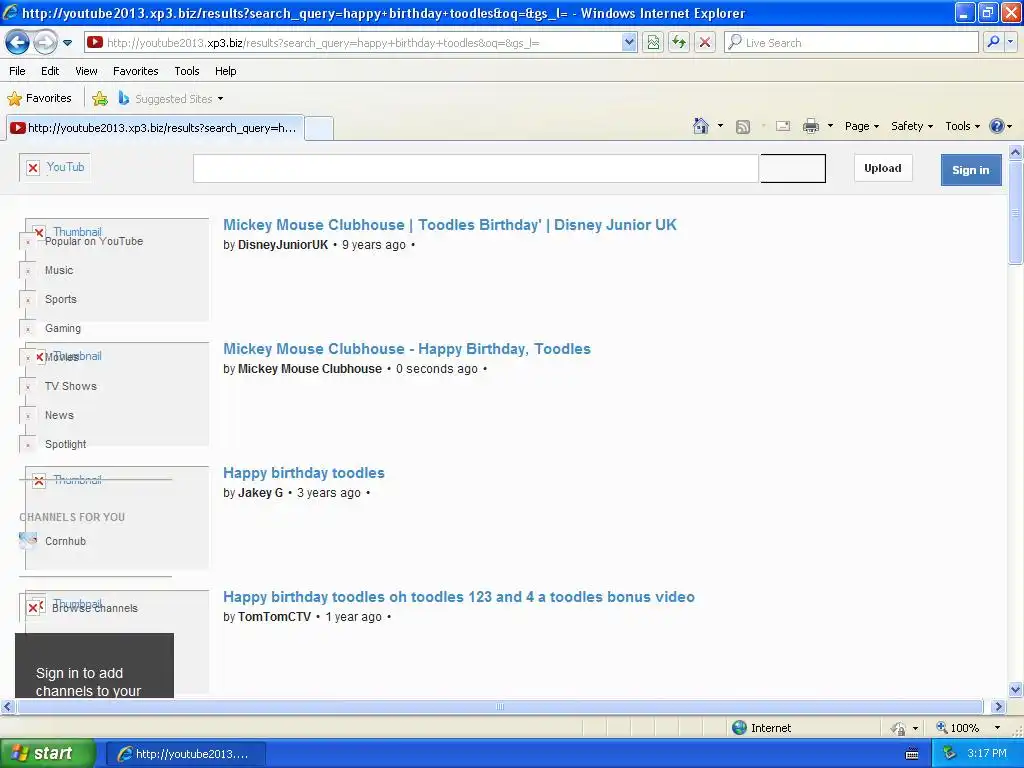The height and width of the screenshot is (768, 1024).
Task: Click the Refresh page icon
Action: pyautogui.click(x=679, y=43)
